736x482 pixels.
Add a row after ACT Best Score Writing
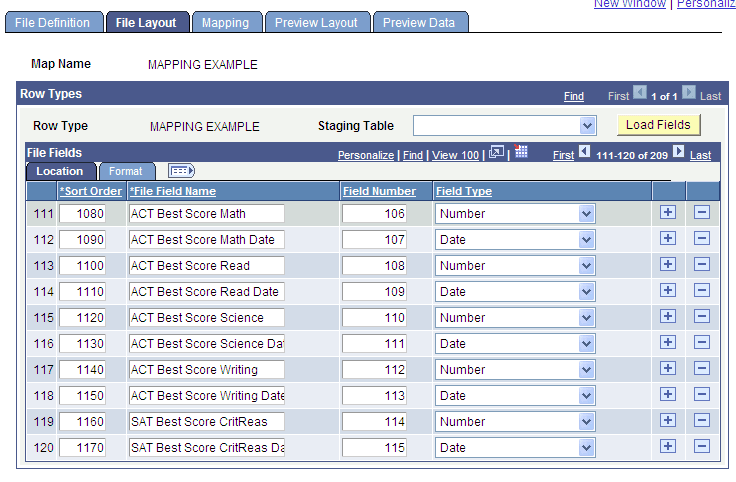[x=668, y=368]
